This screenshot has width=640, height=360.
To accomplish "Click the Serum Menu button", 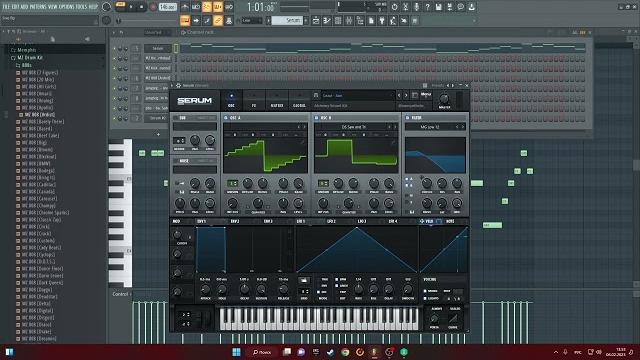I will point(426,94).
